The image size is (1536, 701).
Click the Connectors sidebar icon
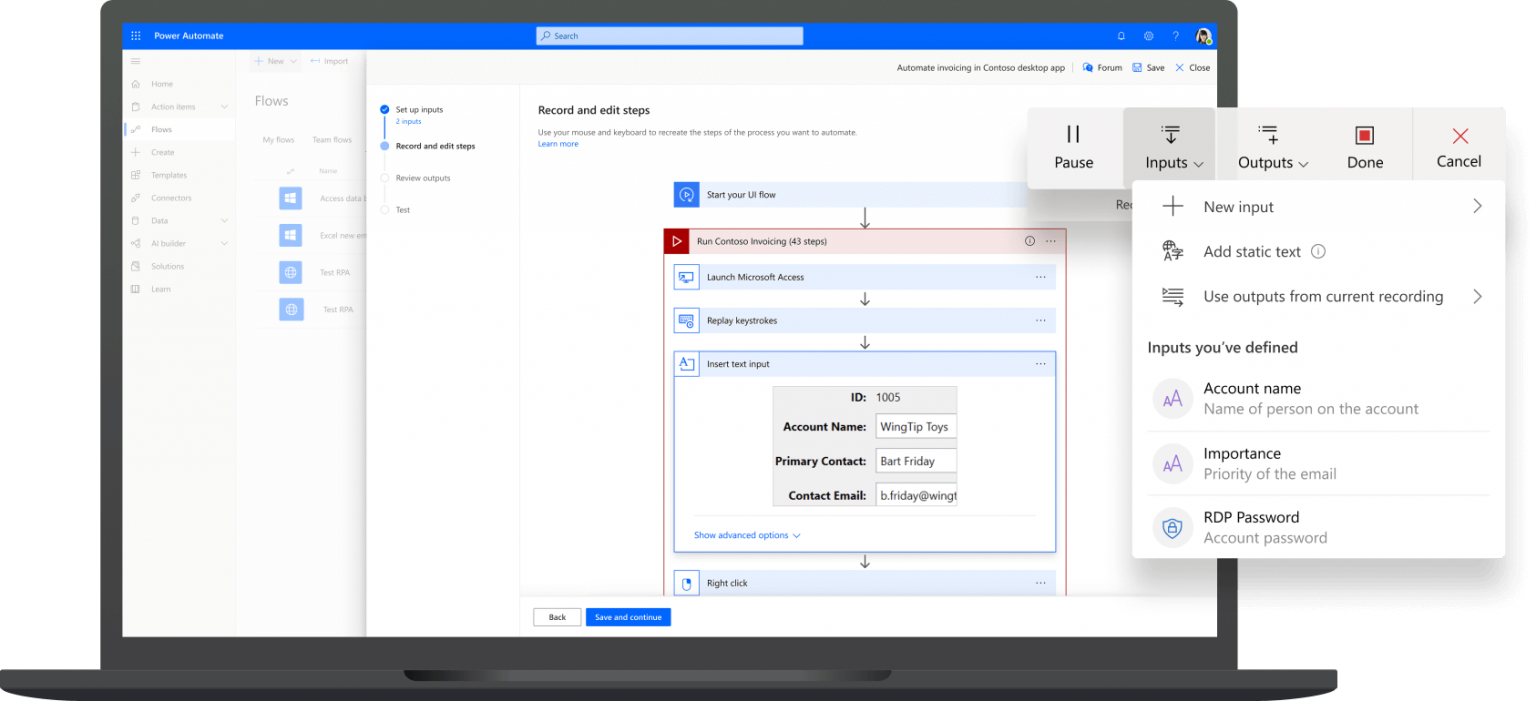click(136, 197)
